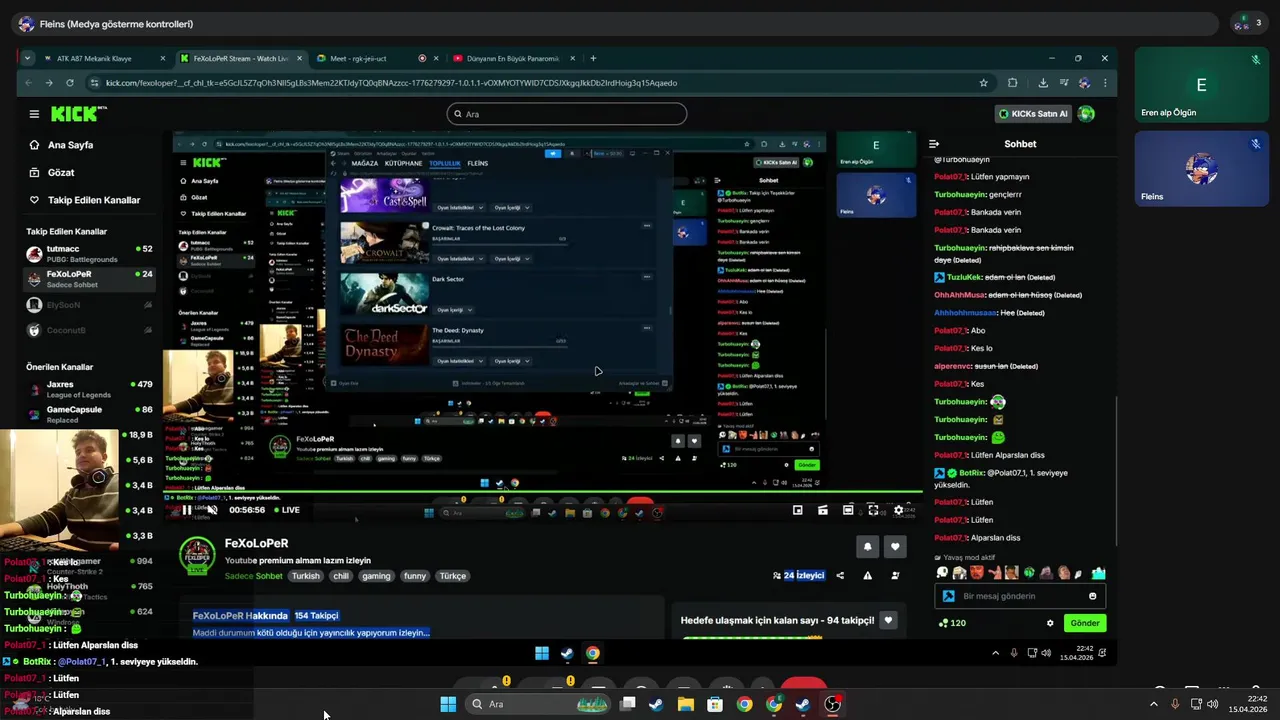Report the stream with warning icon
The width and height of the screenshot is (1280, 720).
(x=867, y=576)
